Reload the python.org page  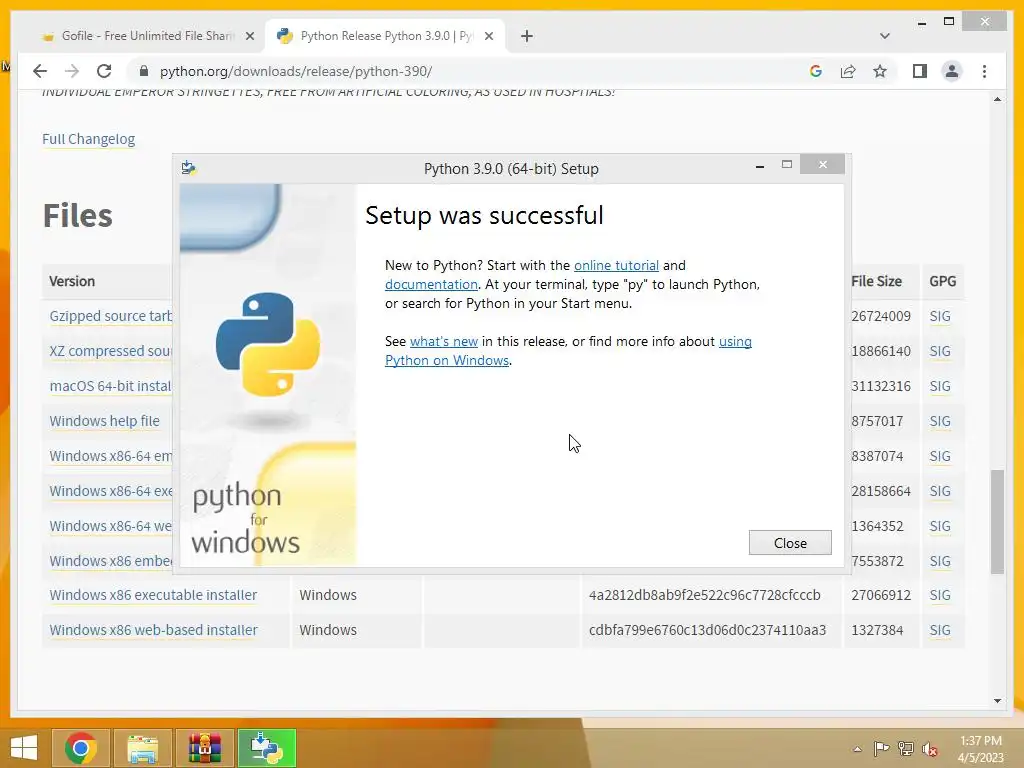click(104, 71)
